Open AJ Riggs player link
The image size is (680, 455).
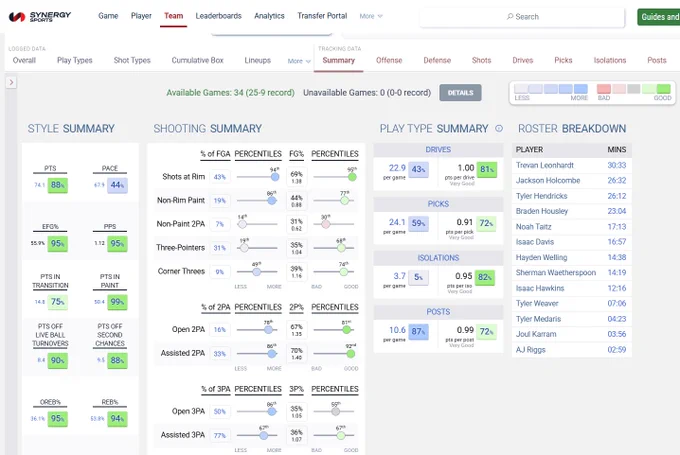point(530,350)
